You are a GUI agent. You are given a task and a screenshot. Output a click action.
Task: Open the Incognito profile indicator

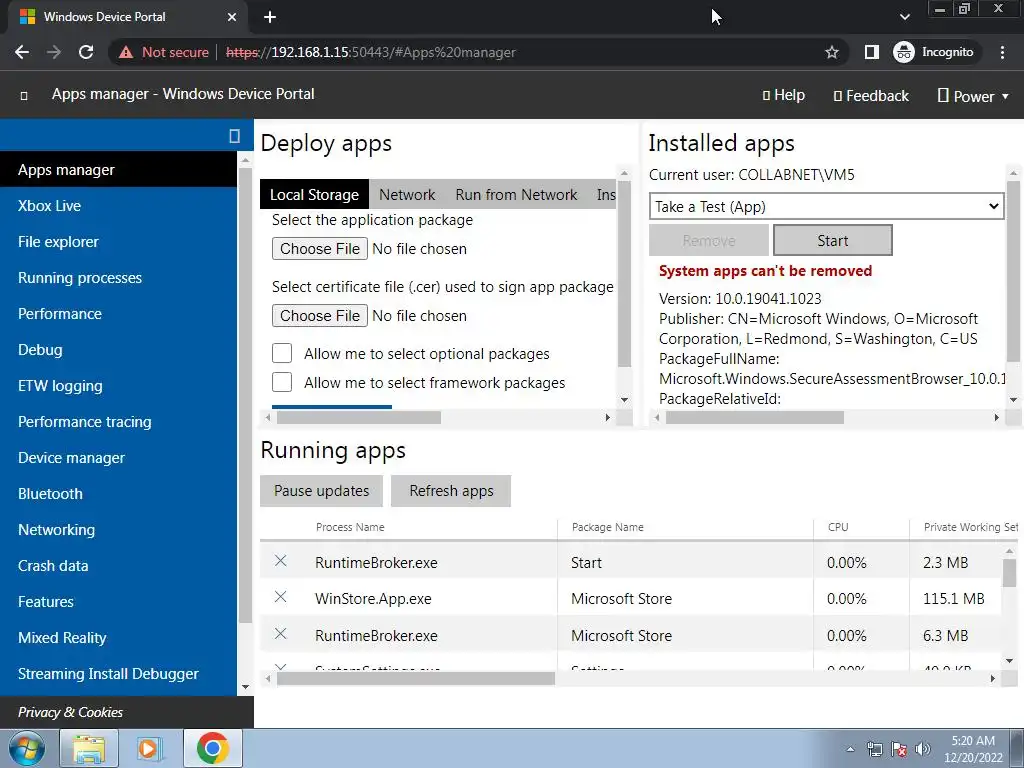(x=935, y=52)
